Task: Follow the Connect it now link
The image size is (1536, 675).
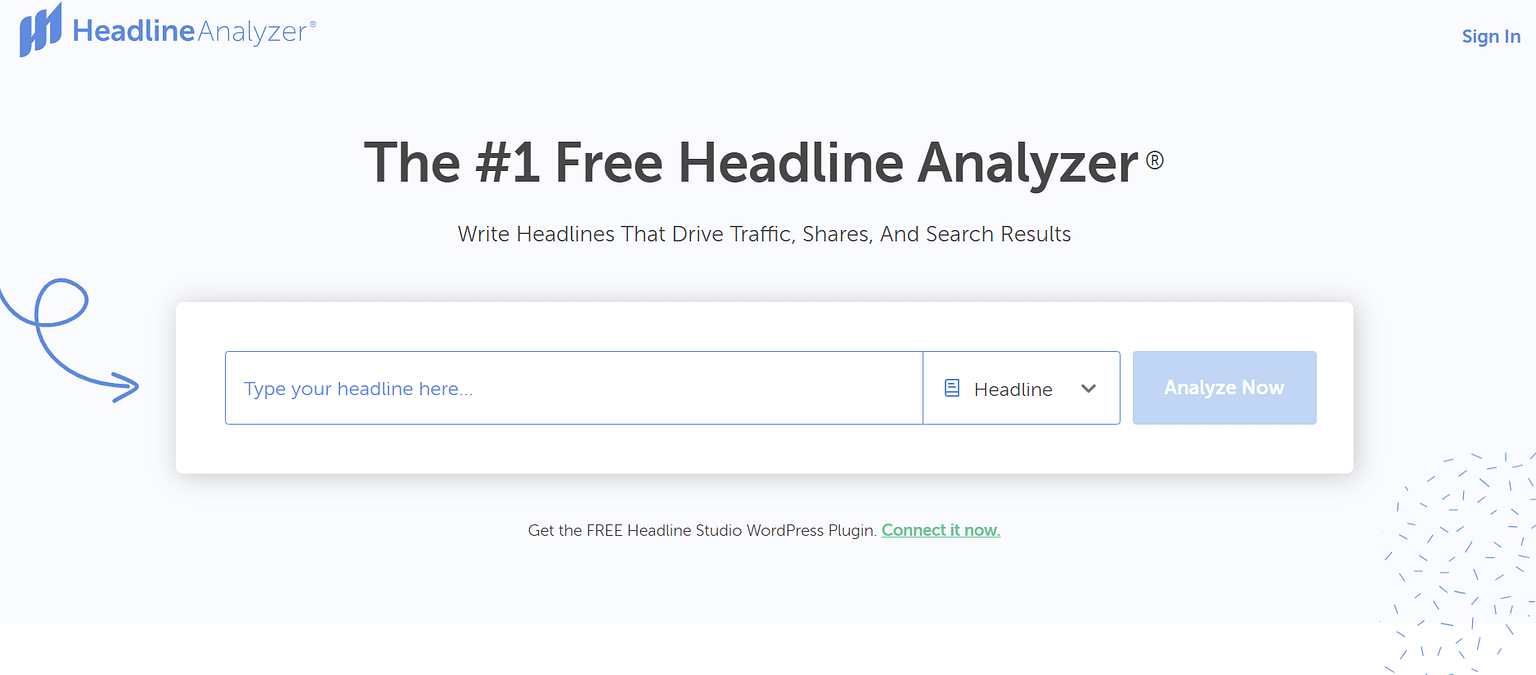Action: [x=940, y=530]
